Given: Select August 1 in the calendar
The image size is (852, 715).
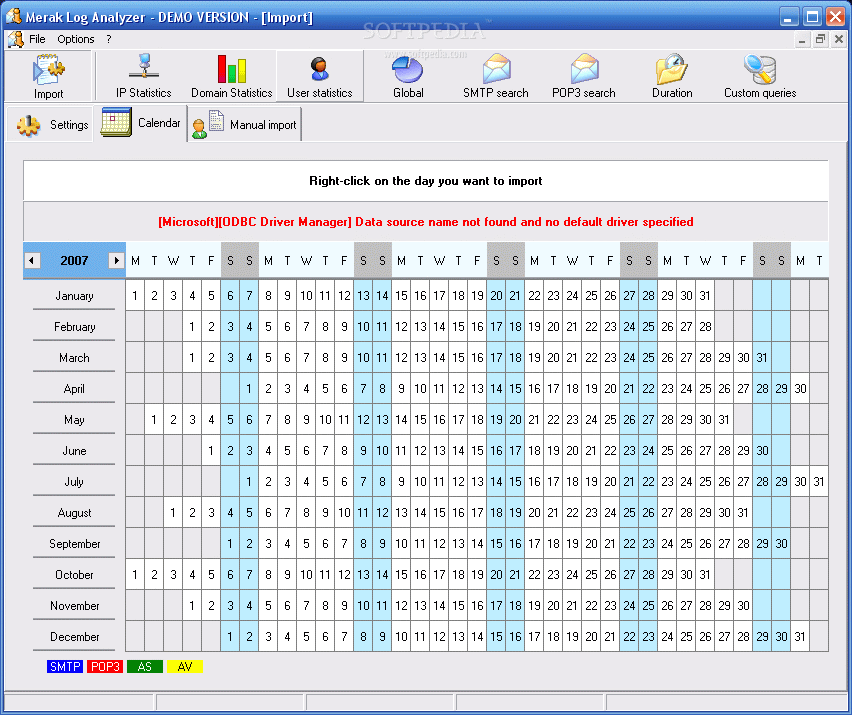Looking at the screenshot, I should click(173, 512).
